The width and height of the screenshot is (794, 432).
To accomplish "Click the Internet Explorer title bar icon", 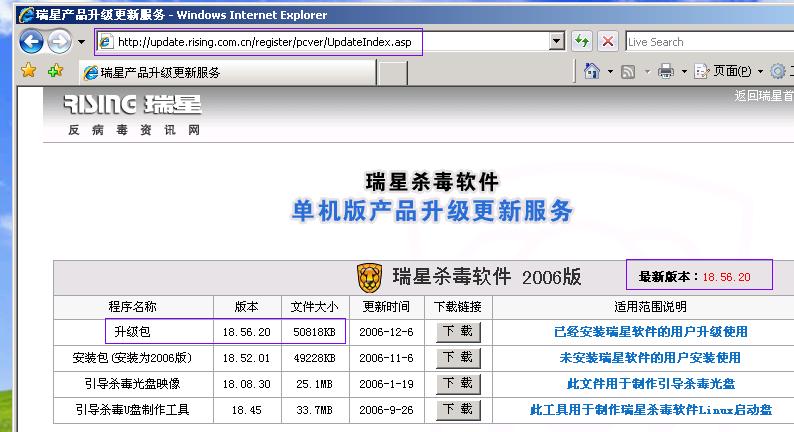I will pyautogui.click(x=26, y=15).
